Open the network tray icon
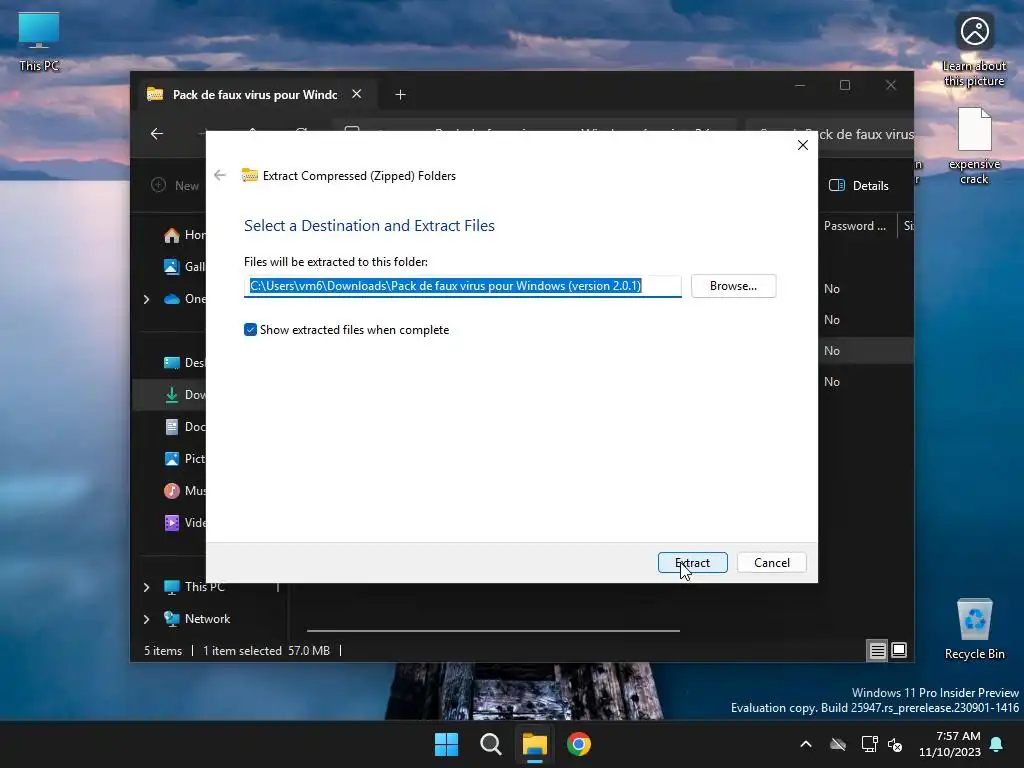 coord(869,744)
